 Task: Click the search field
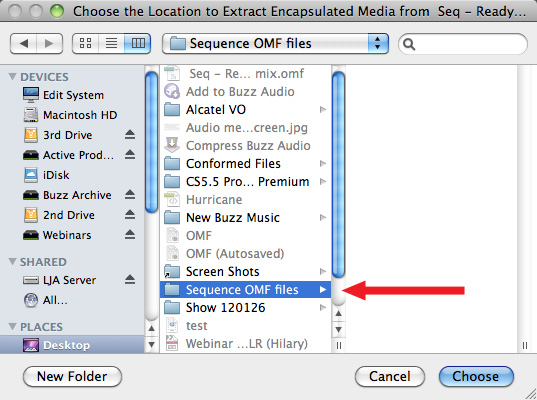(x=463, y=44)
